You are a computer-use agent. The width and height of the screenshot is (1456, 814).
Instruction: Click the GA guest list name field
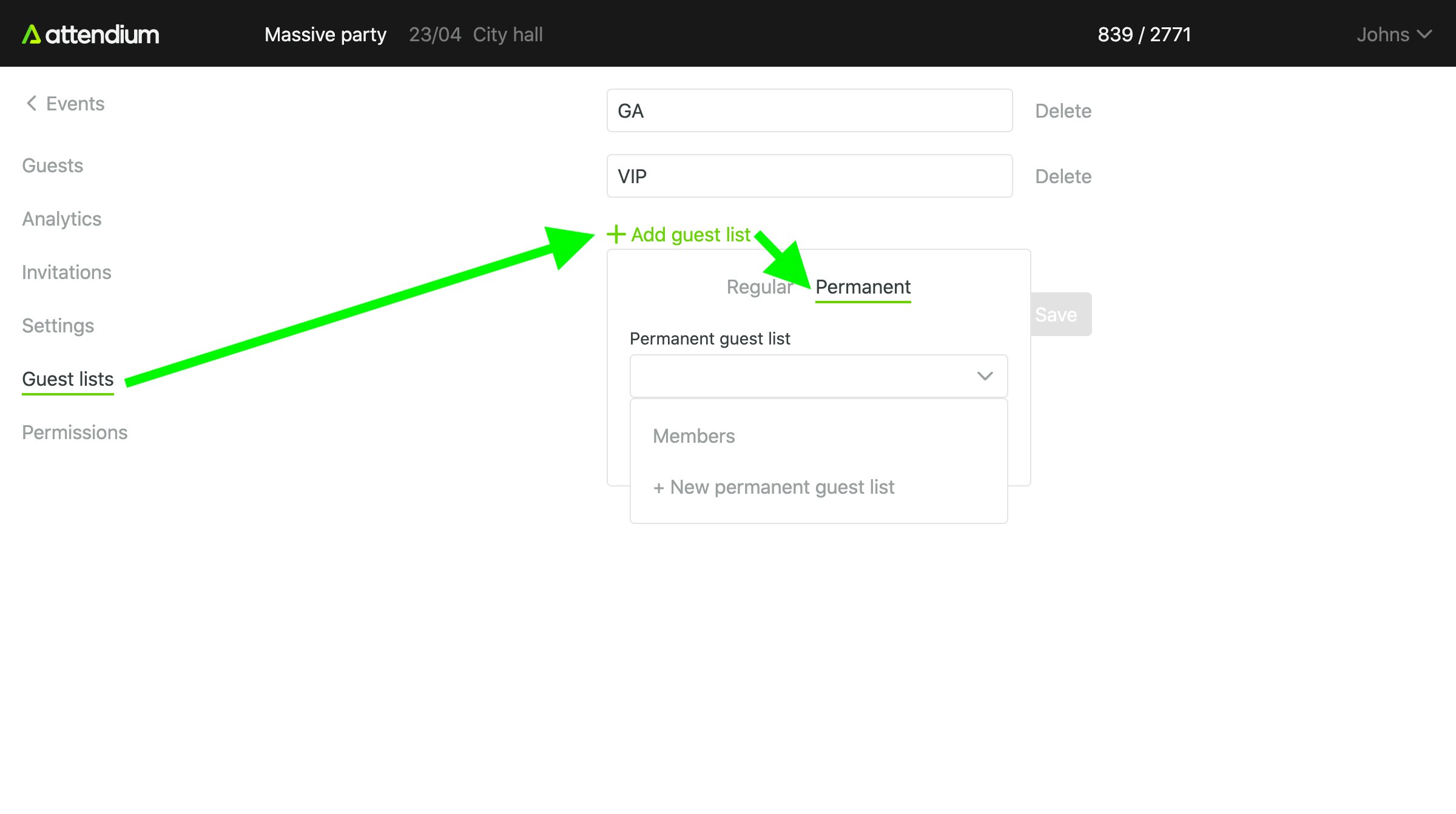[x=809, y=111]
